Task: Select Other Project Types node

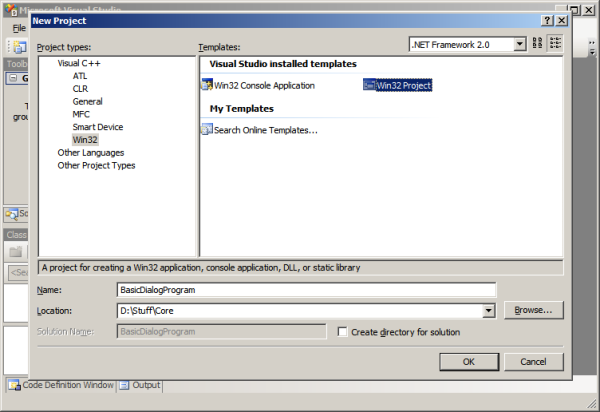Action: point(96,165)
